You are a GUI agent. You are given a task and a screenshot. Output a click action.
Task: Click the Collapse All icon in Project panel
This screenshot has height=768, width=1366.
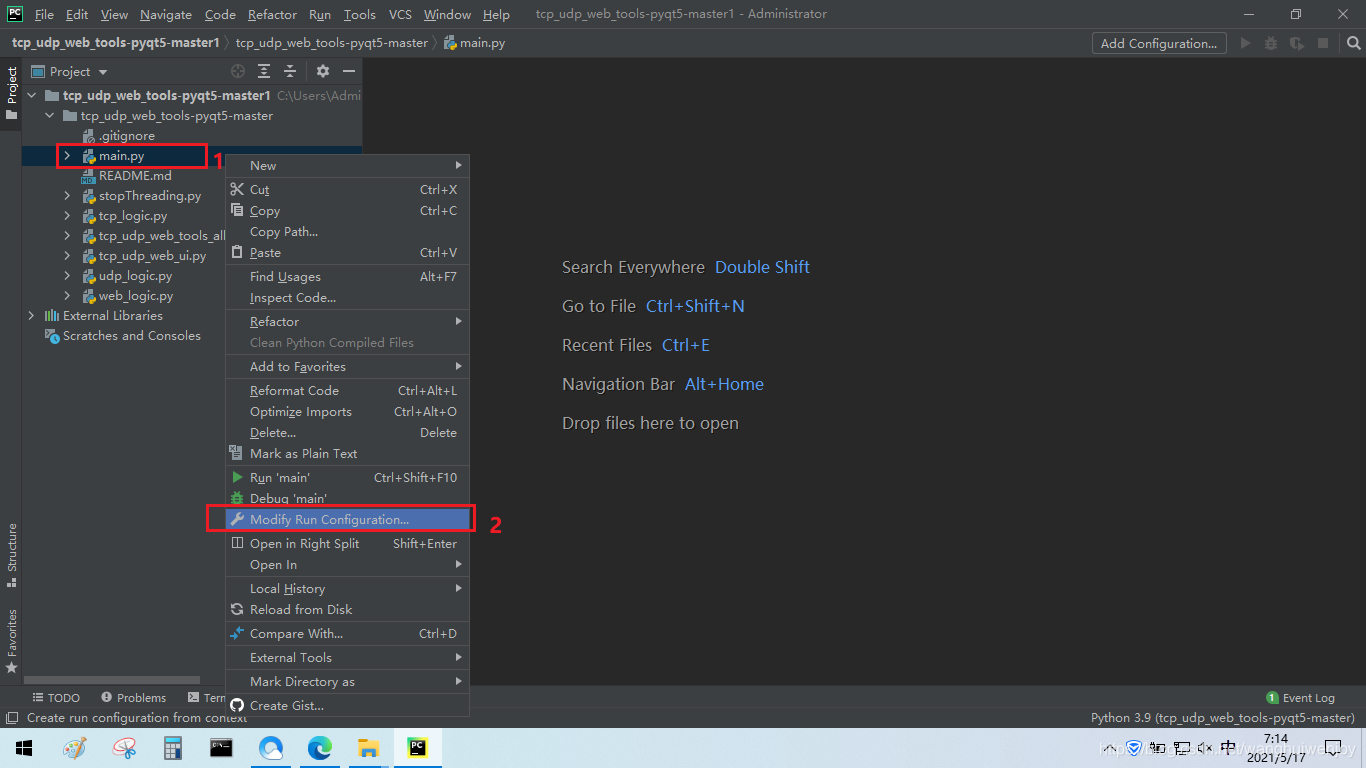pyautogui.click(x=290, y=71)
